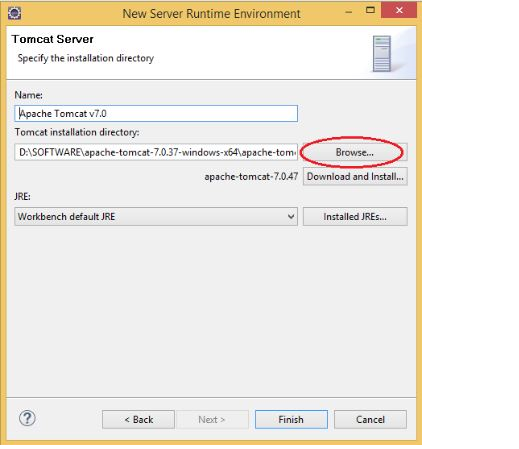The image size is (519, 449).
Task: Close the dialog with the red X
Action: tap(399, 10)
